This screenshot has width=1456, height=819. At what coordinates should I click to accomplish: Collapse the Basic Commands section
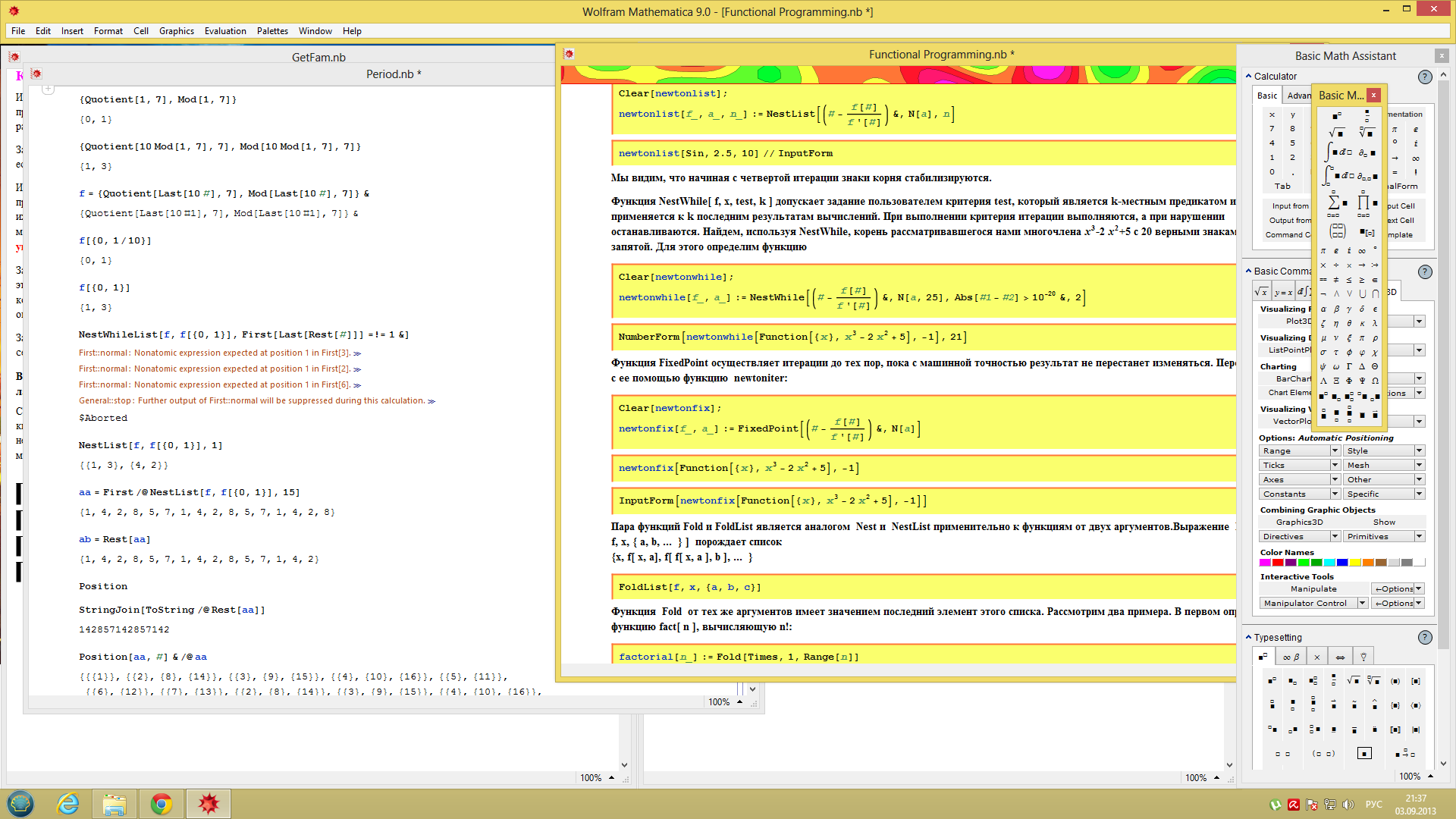[1249, 271]
